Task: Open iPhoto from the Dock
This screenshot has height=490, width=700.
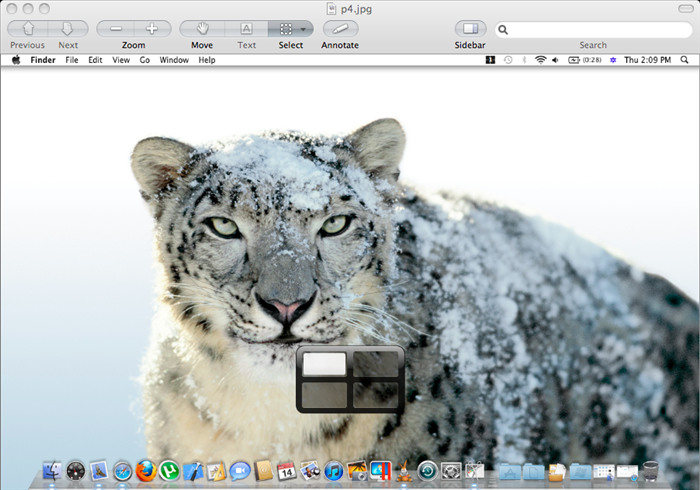Action: 357,471
